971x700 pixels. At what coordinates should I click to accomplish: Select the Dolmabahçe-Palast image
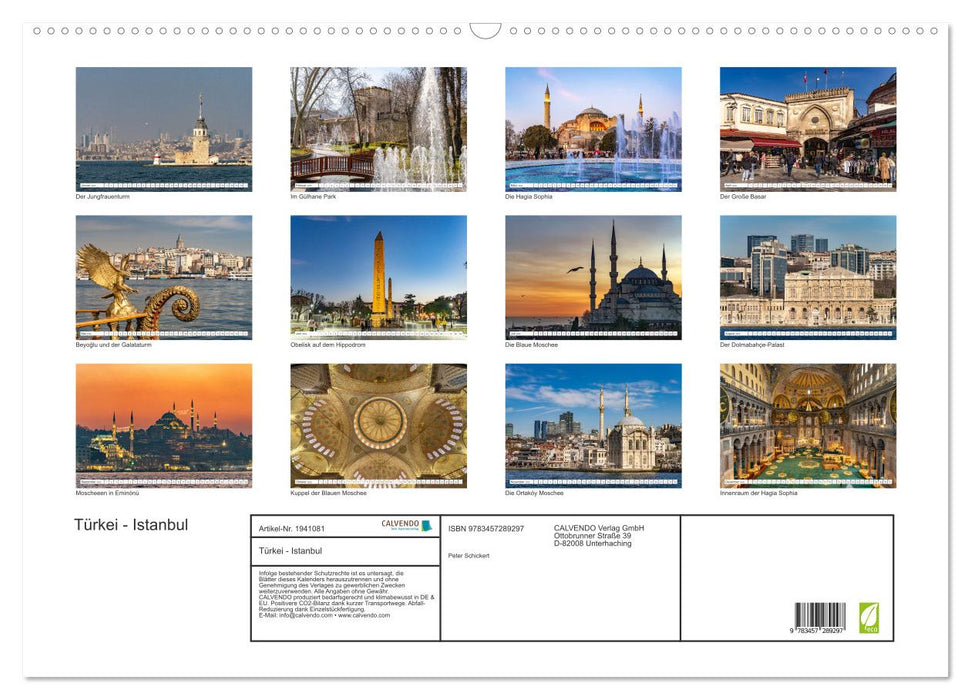808,276
